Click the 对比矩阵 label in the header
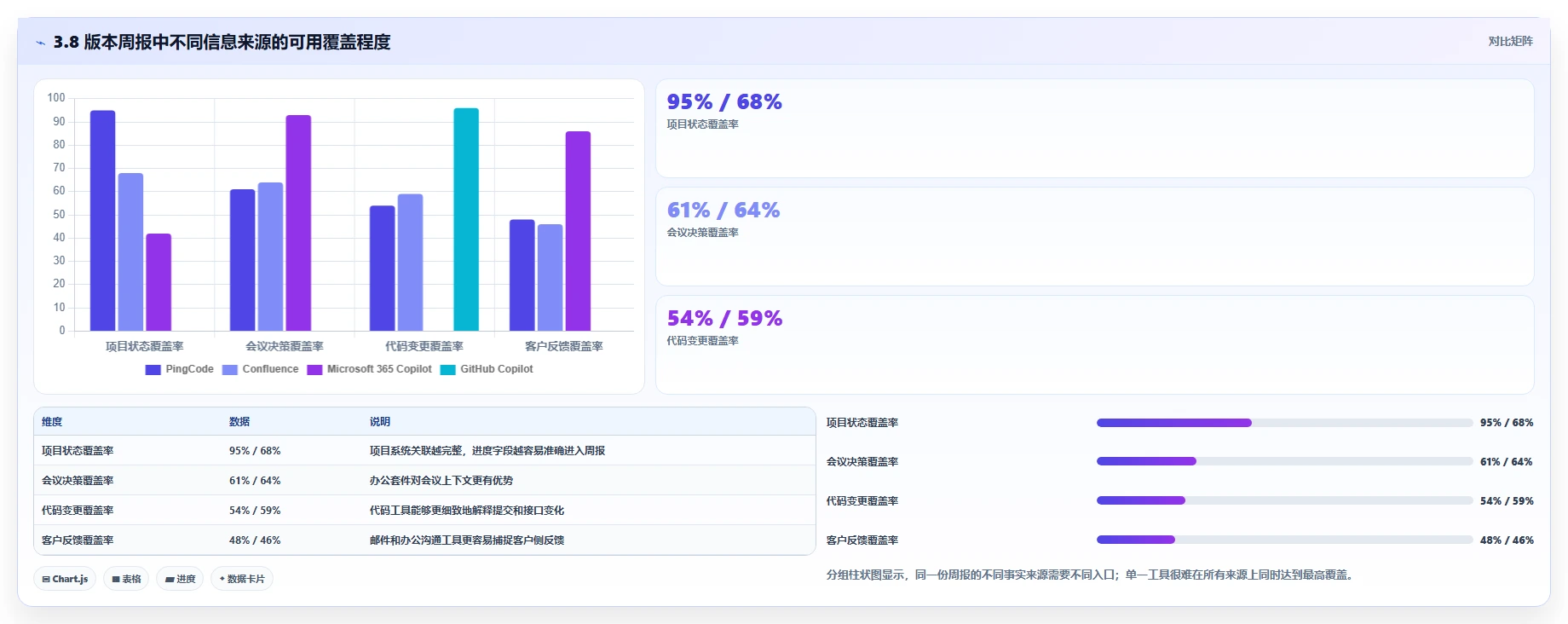The image size is (1568, 624). pyautogui.click(x=1510, y=41)
